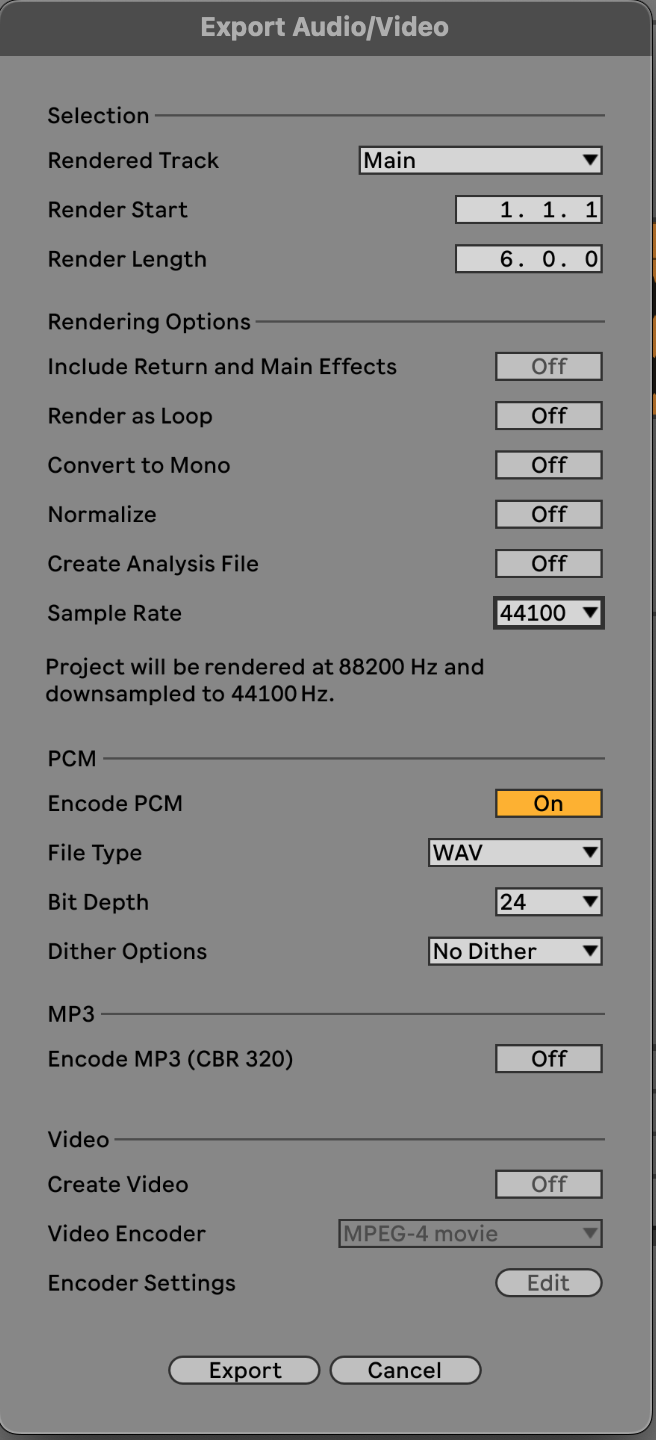656x1440 pixels.
Task: Click the Video Encoder label
Action: [x=127, y=1234]
